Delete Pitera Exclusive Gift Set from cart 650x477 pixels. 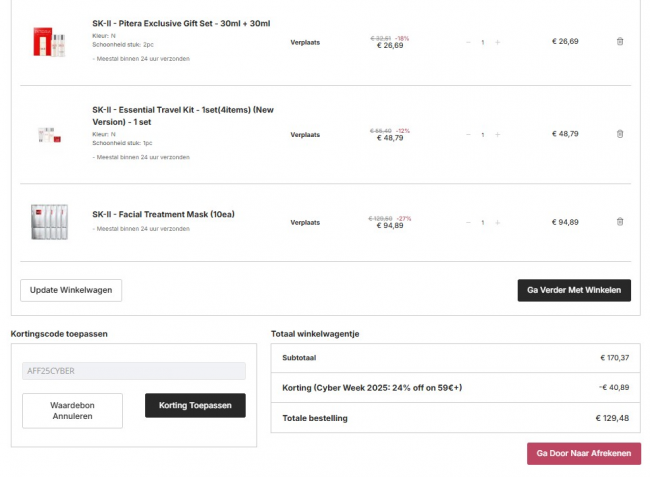pyautogui.click(x=619, y=42)
